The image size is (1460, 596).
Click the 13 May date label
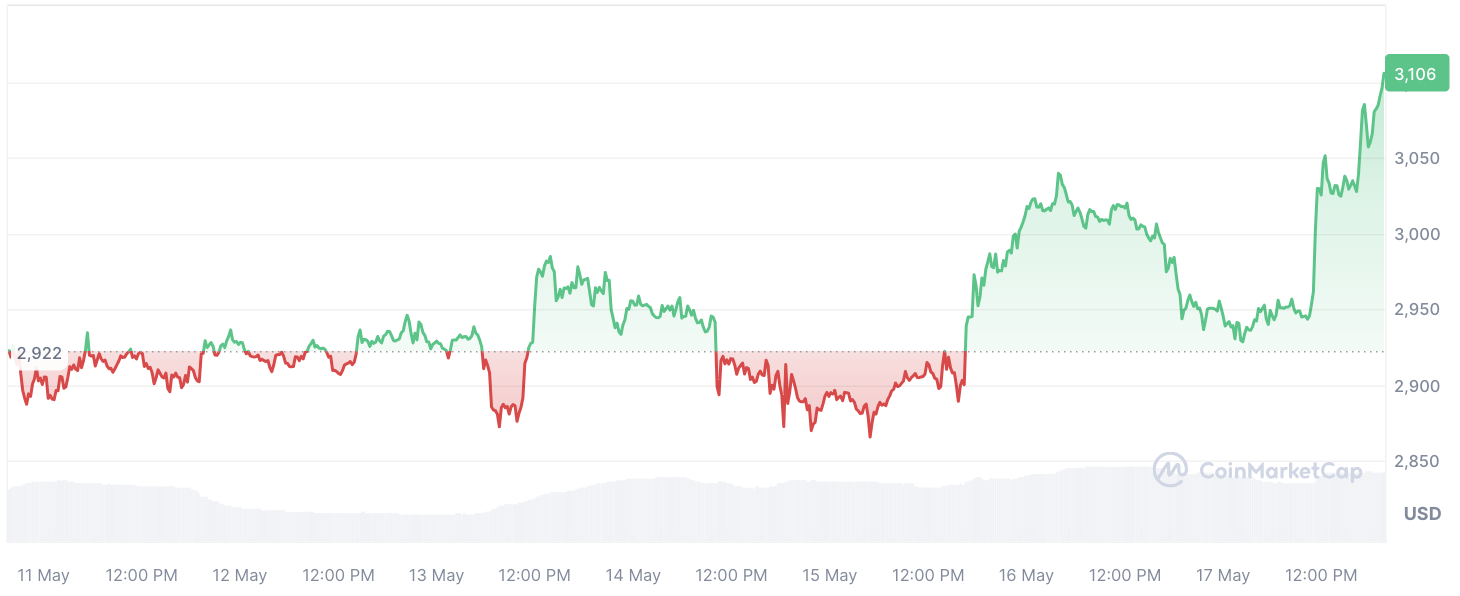point(437,575)
